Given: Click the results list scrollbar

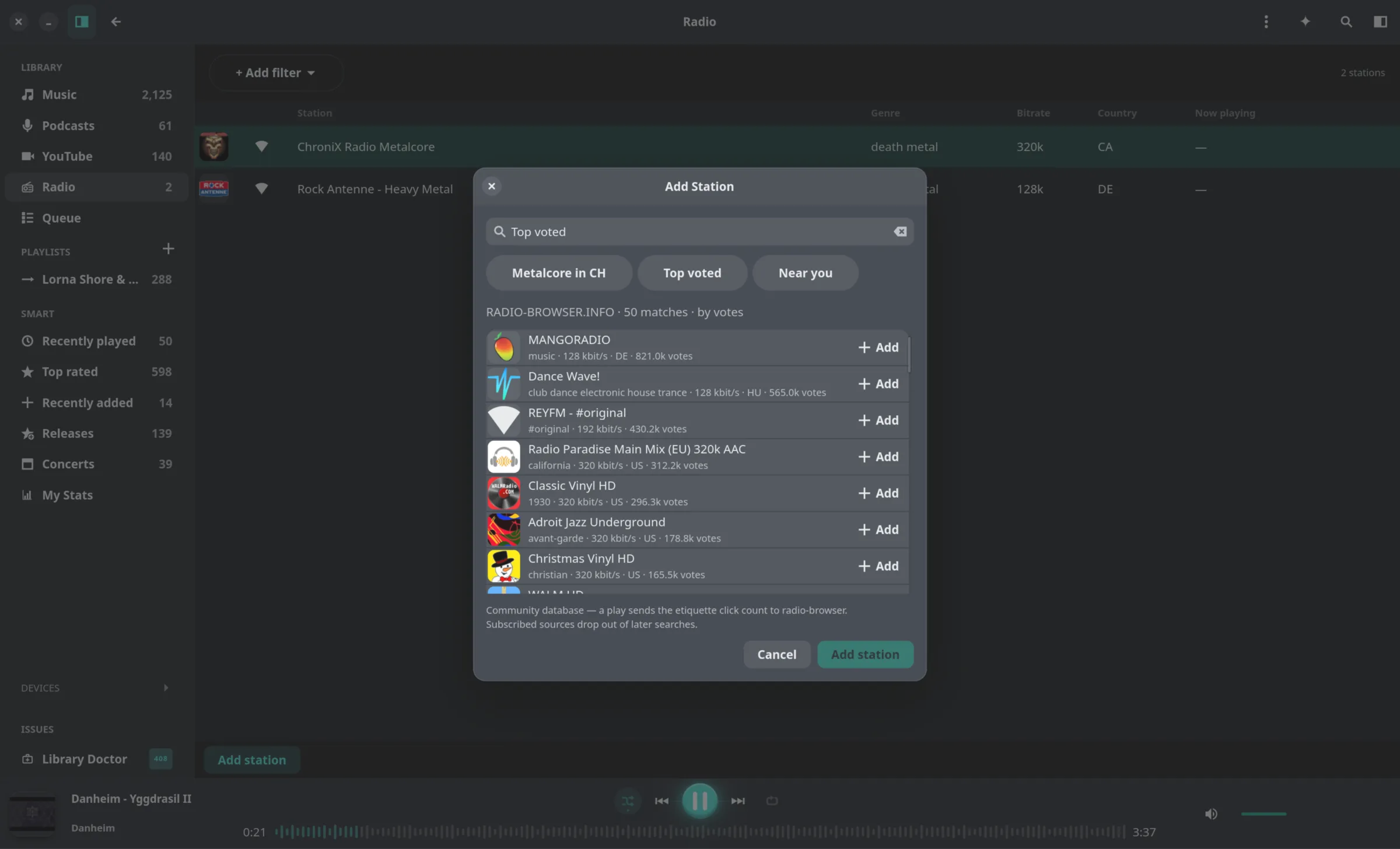Looking at the screenshot, I should [x=909, y=354].
